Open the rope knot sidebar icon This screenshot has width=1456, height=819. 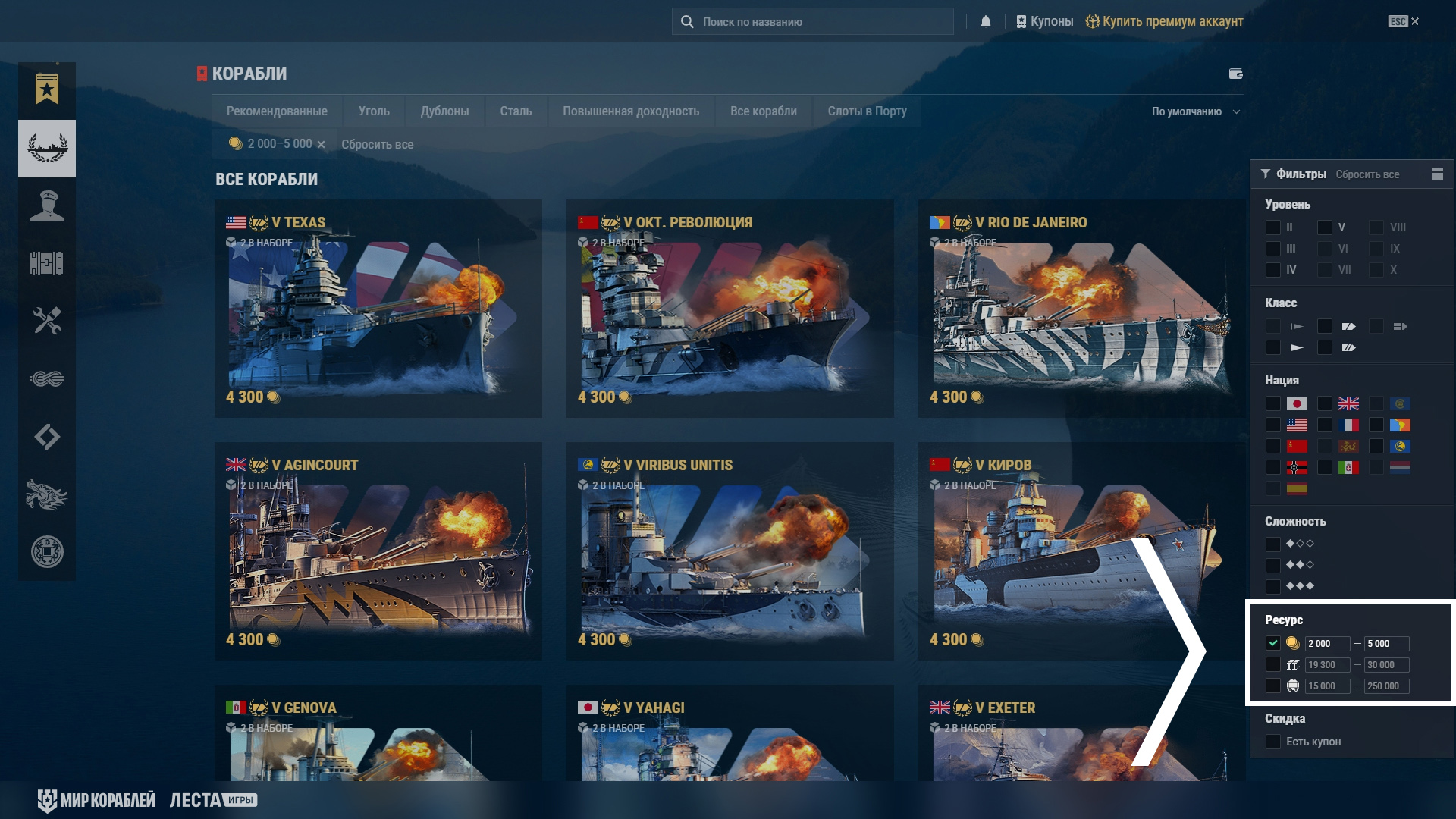click(x=47, y=378)
